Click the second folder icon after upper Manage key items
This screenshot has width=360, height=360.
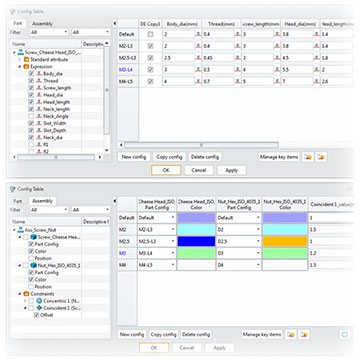pyautogui.click(x=321, y=157)
